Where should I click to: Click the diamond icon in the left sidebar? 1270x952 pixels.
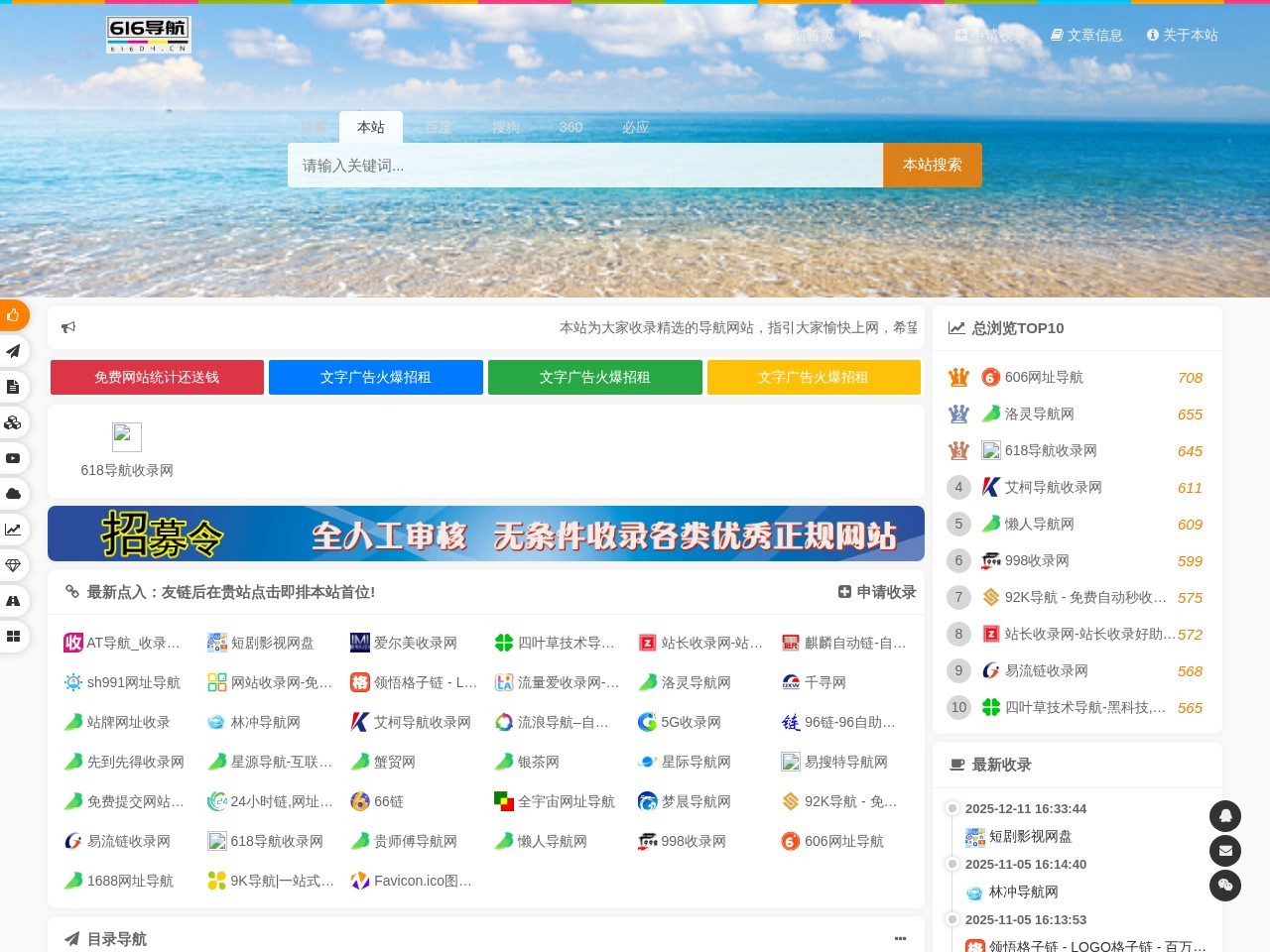tap(13, 565)
